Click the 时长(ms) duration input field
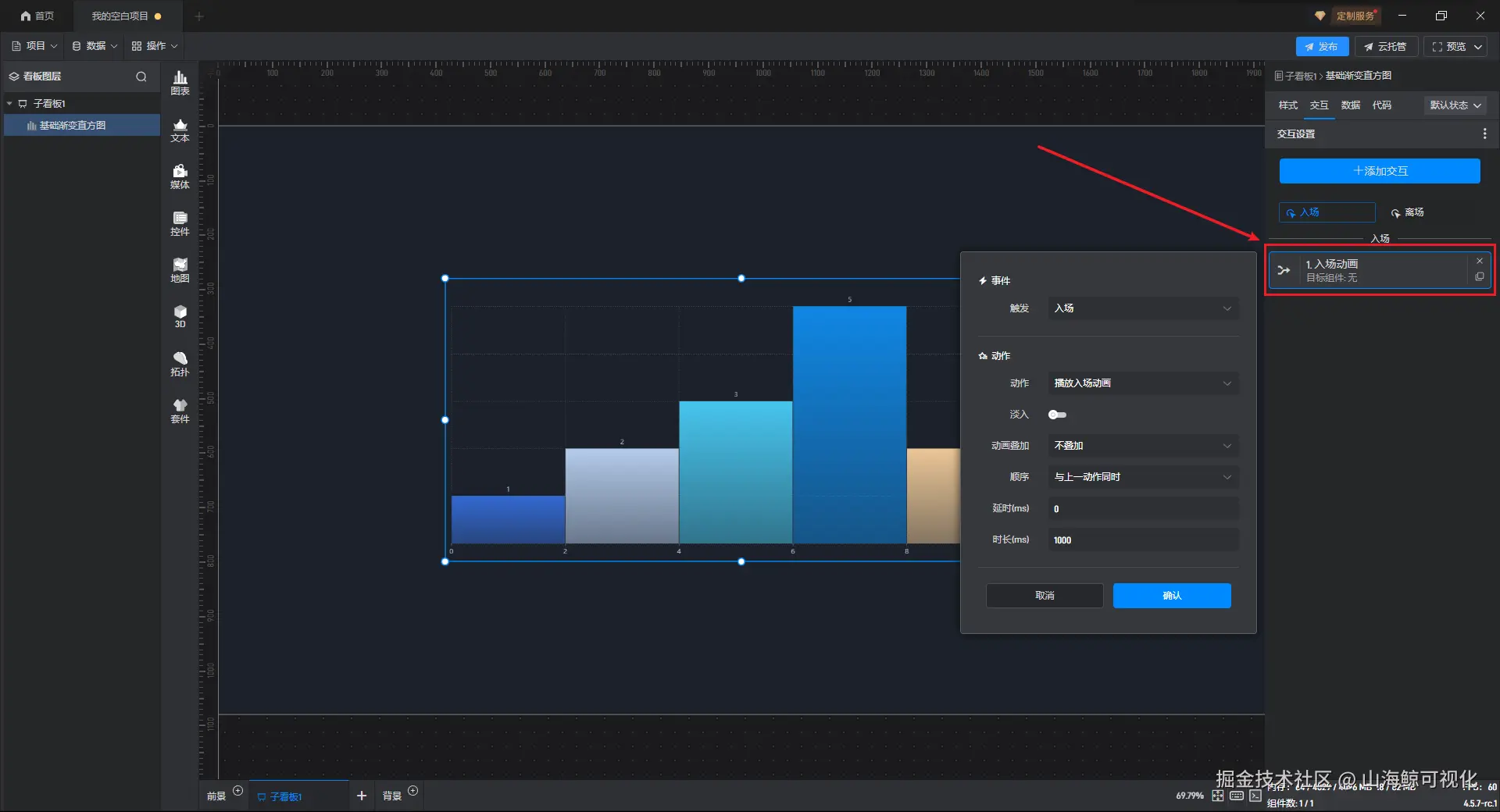 click(1143, 540)
